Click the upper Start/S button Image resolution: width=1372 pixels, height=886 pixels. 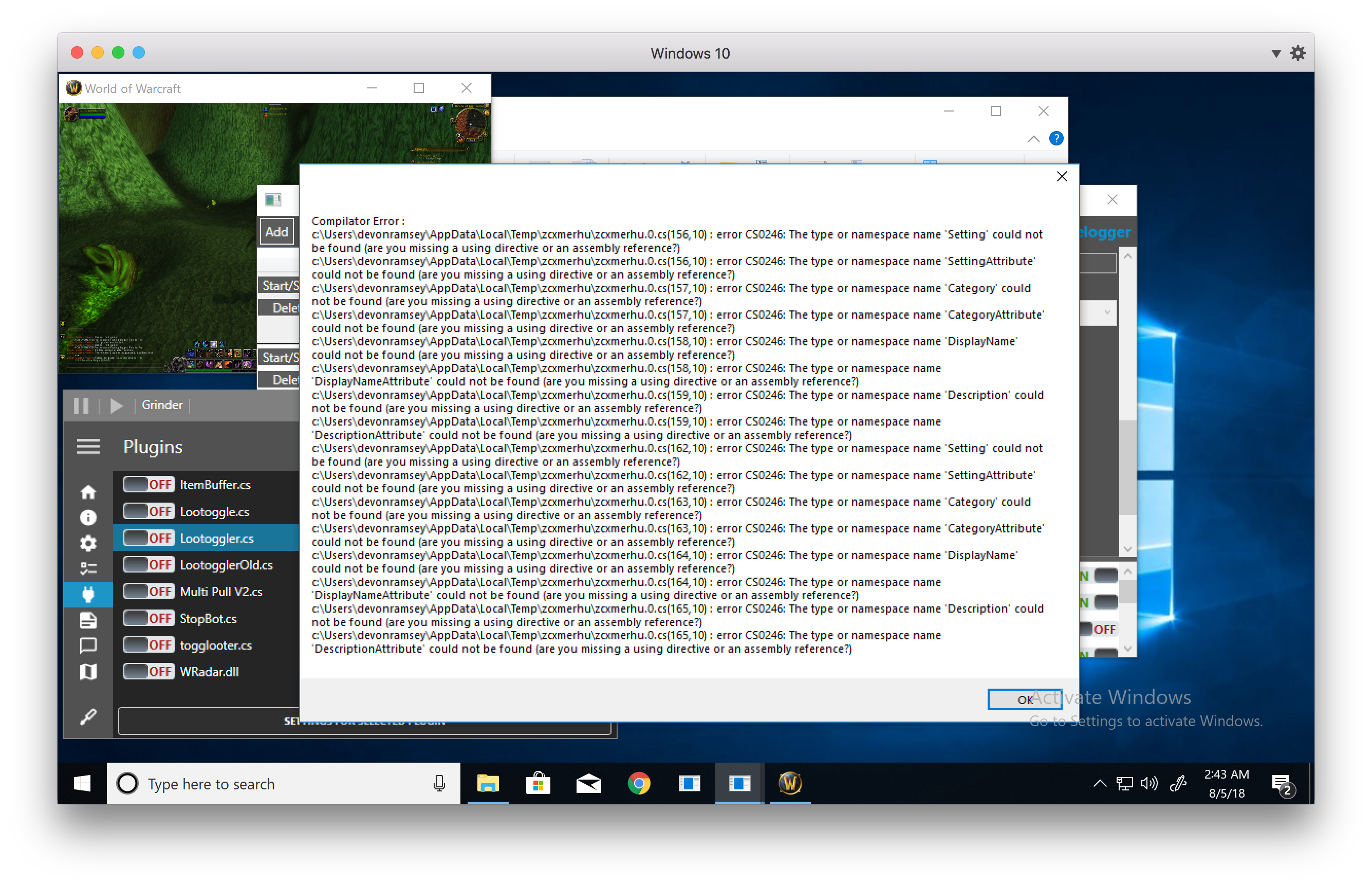point(280,286)
